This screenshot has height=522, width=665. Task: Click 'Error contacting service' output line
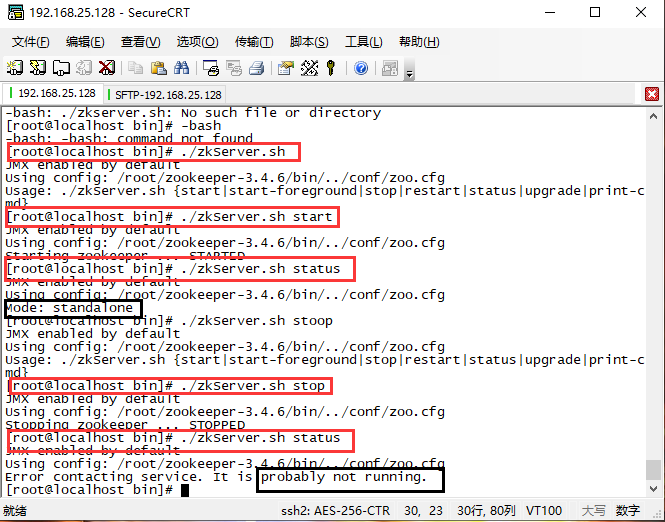click(215, 477)
